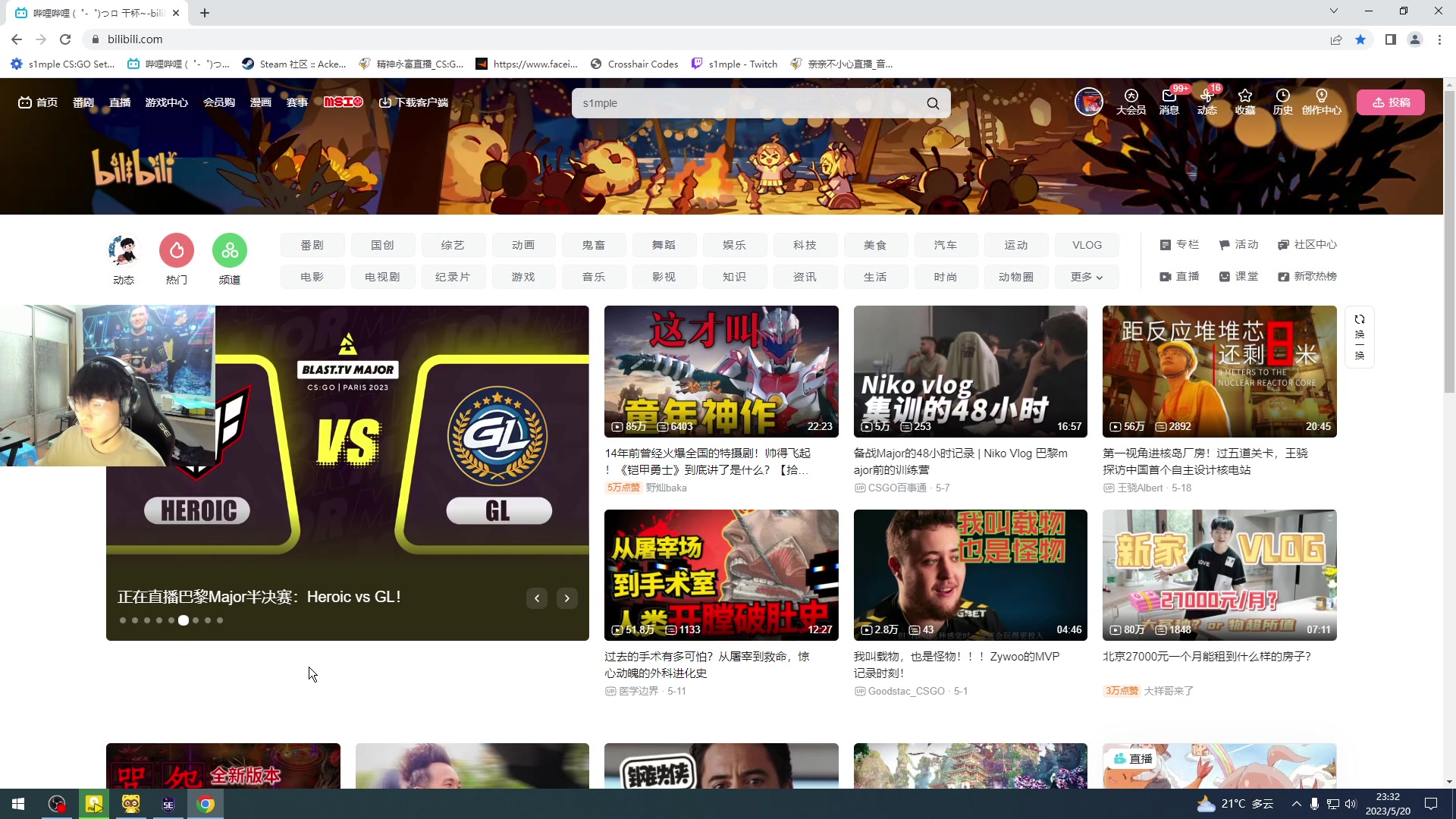Open 课堂 link
Viewport: 1456px width, 819px height.
coord(1239,276)
